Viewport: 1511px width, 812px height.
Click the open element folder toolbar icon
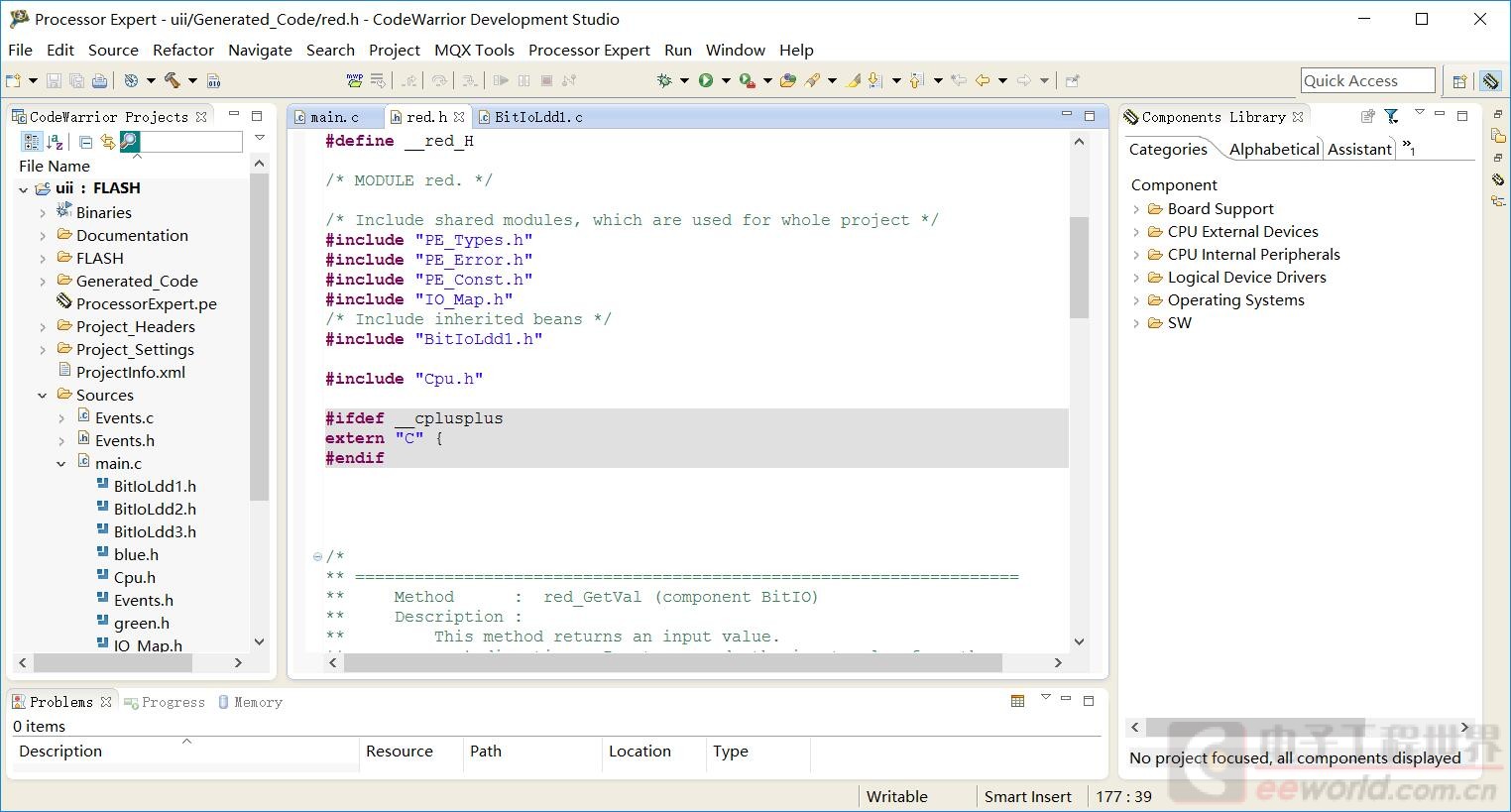point(788,80)
